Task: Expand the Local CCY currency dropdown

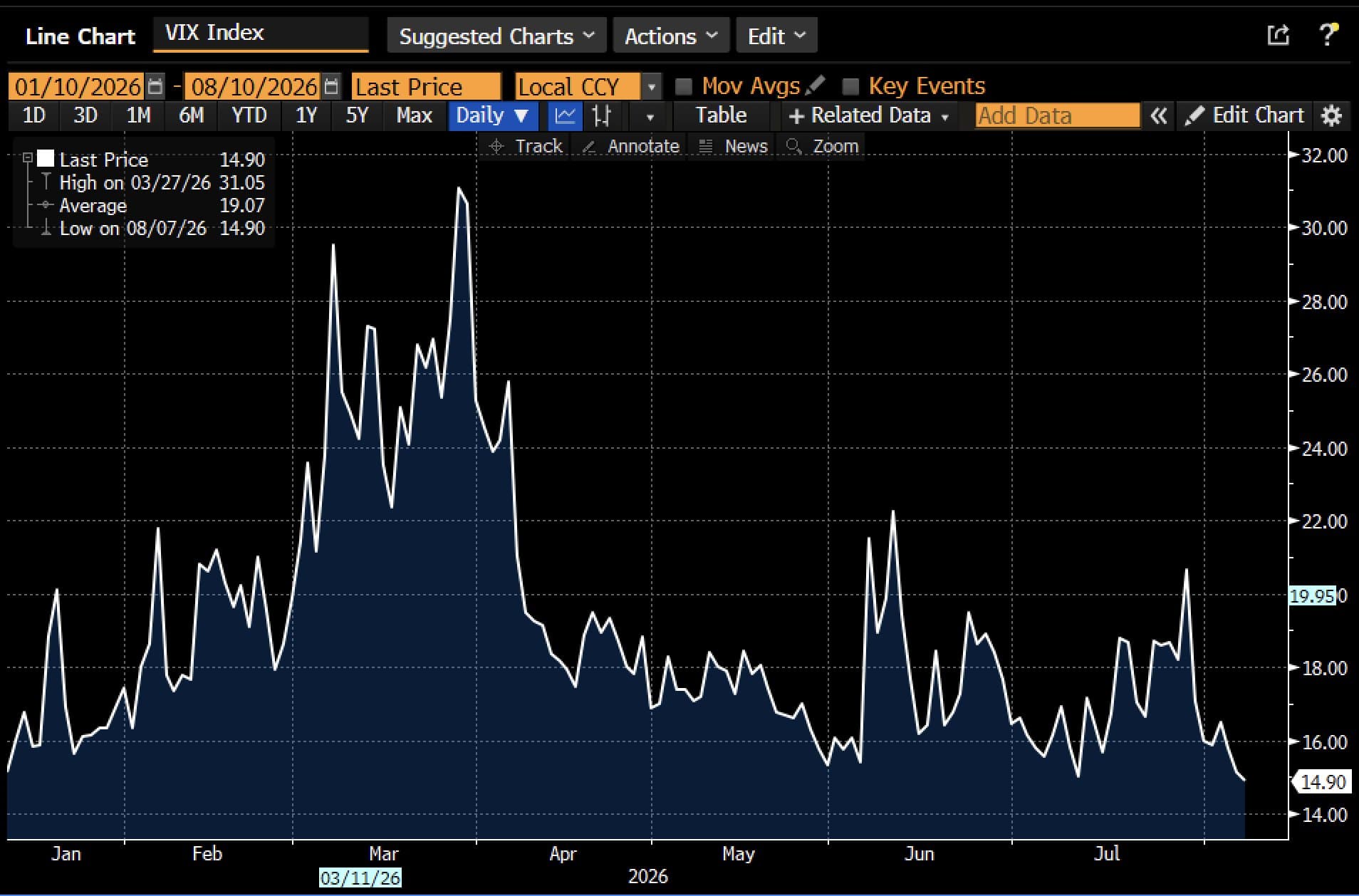Action: (651, 87)
